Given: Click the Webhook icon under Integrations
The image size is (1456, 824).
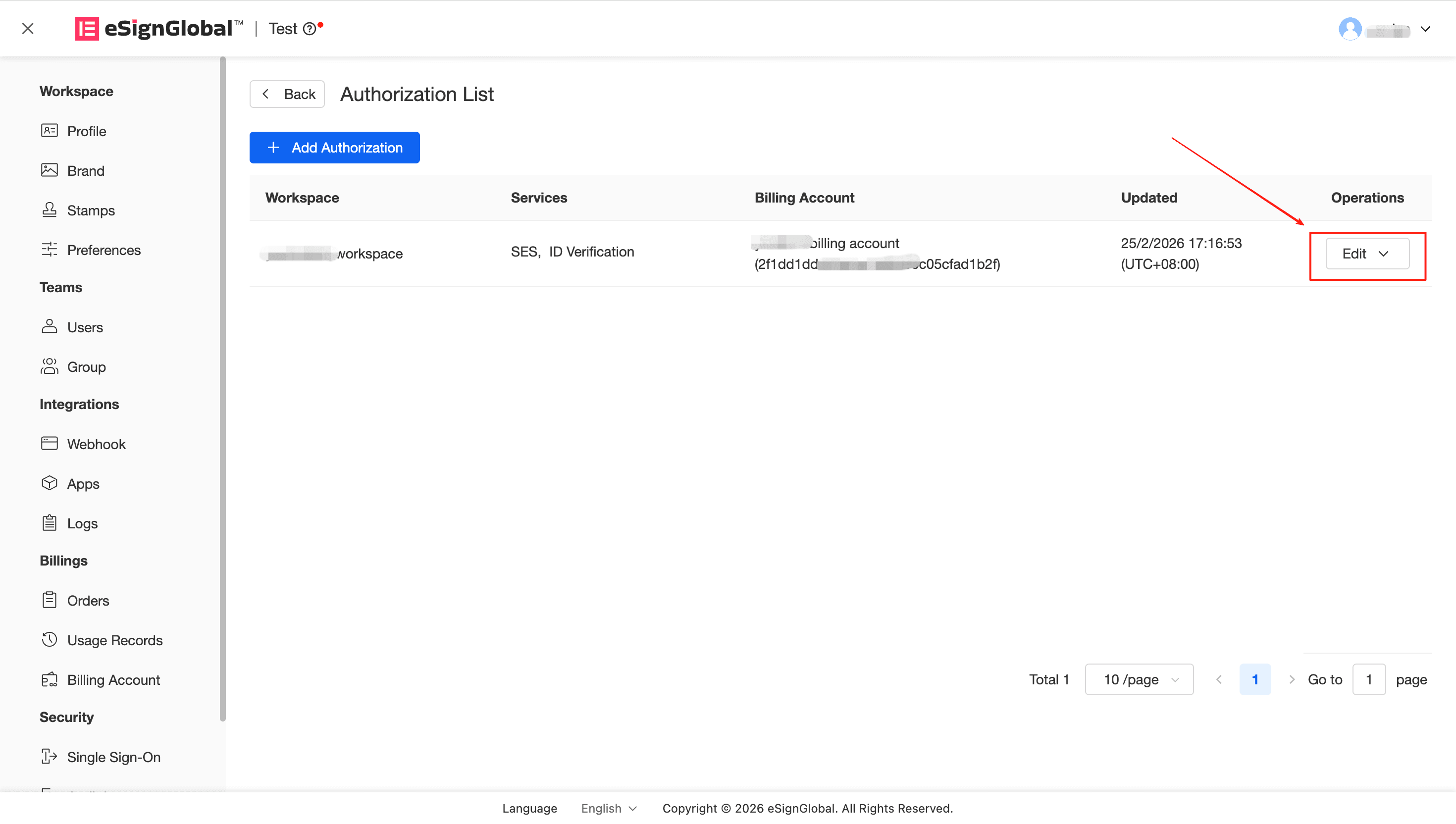Looking at the screenshot, I should (x=49, y=444).
